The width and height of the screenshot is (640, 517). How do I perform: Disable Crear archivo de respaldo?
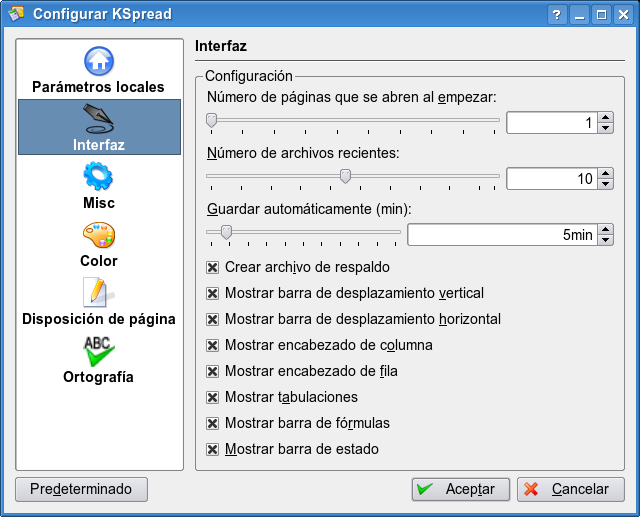[x=212, y=268]
